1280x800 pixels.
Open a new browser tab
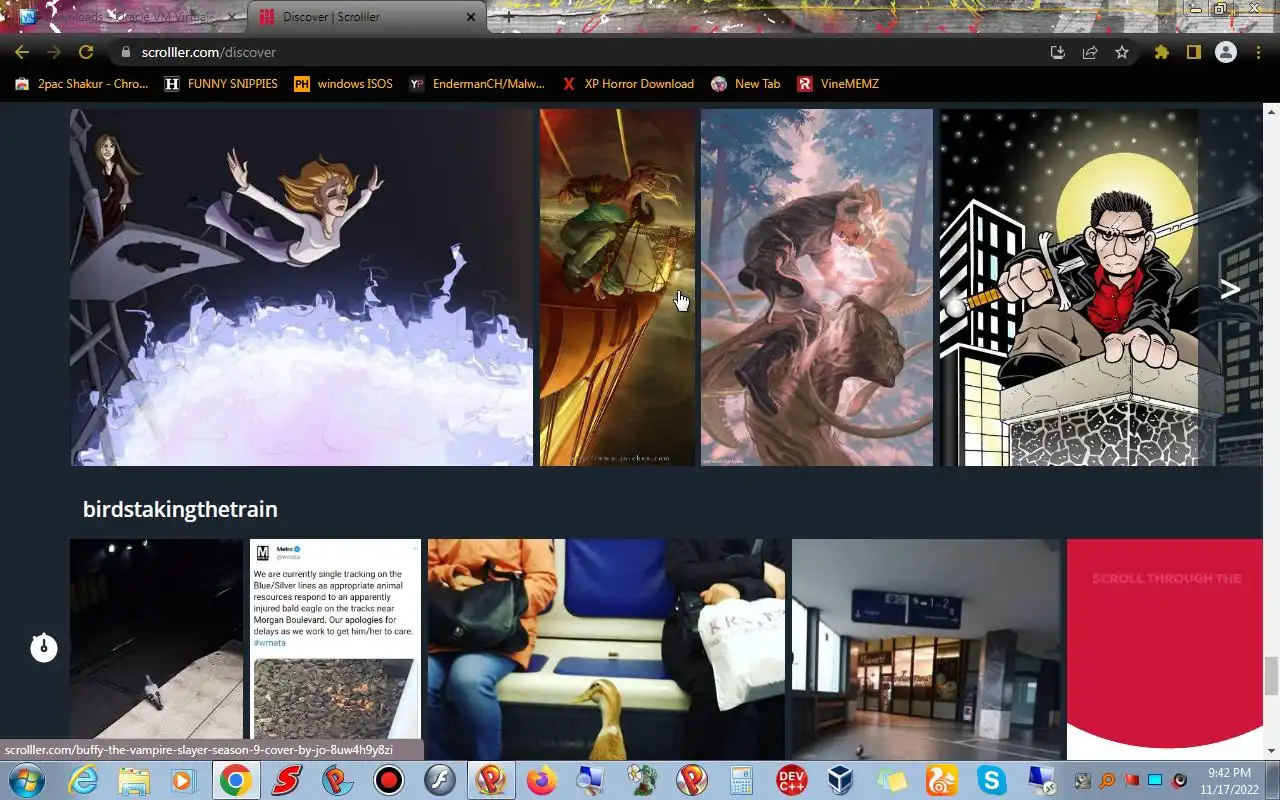pyautogui.click(x=508, y=17)
